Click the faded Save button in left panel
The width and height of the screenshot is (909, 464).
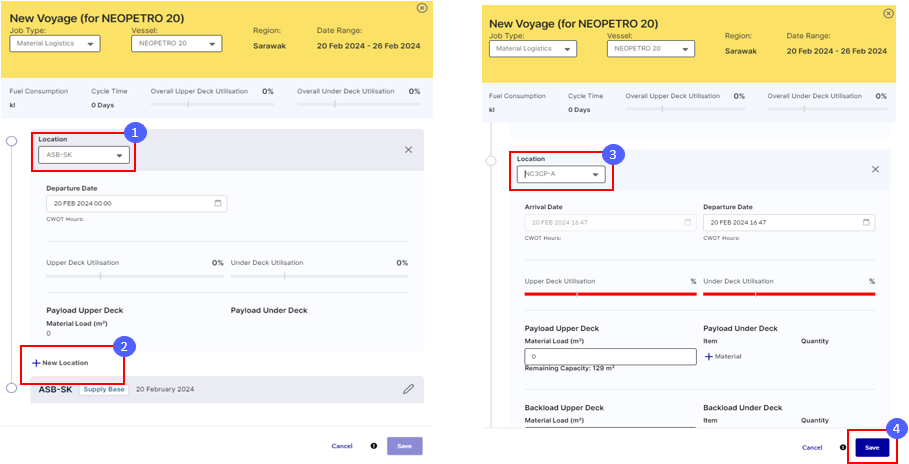tap(405, 446)
